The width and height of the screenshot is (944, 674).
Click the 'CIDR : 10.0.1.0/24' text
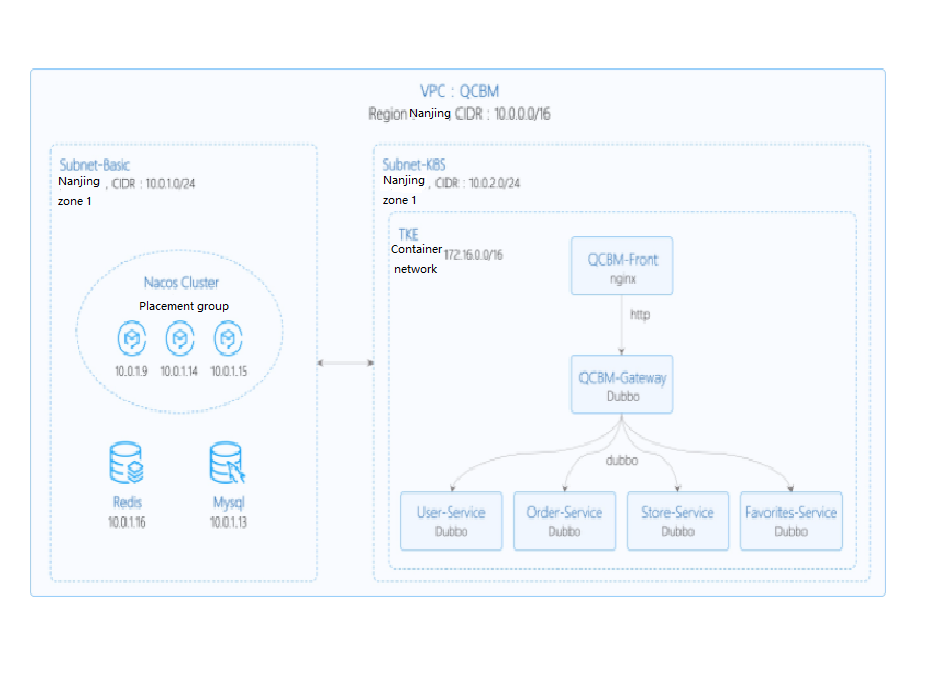[x=153, y=184]
